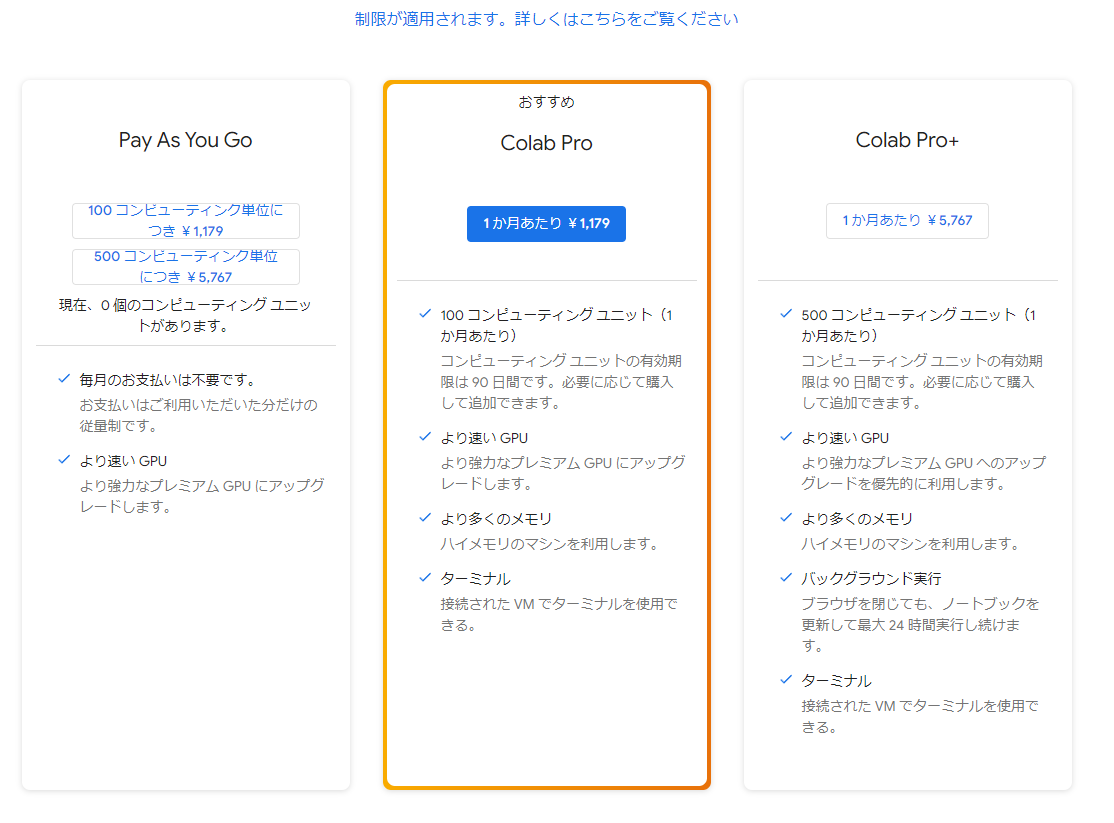
Task: Click checkmark beside 毎月のお支払いは不要です
Action: click(x=64, y=379)
